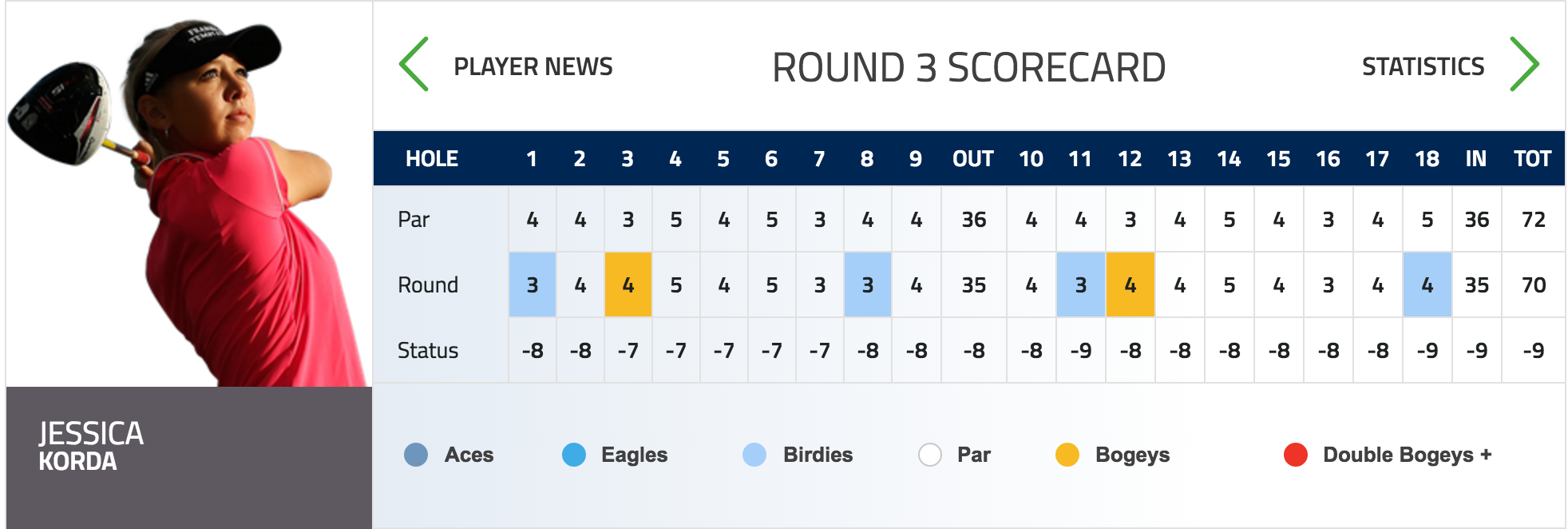The height and width of the screenshot is (529, 1568).
Task: Click the Birdies light-blue legend circle
Action: [x=754, y=455]
